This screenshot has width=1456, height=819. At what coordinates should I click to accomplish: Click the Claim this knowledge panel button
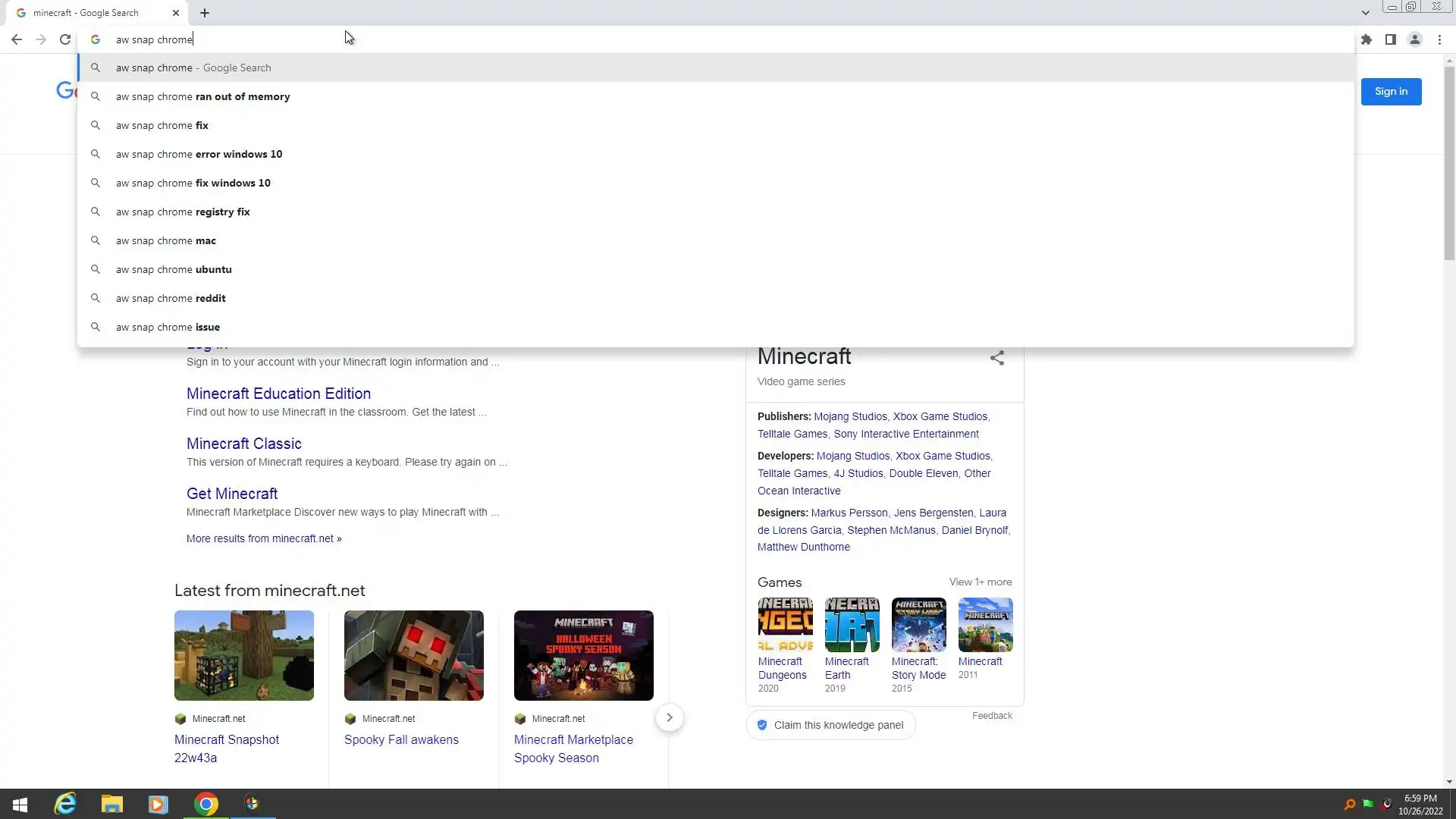(830, 725)
